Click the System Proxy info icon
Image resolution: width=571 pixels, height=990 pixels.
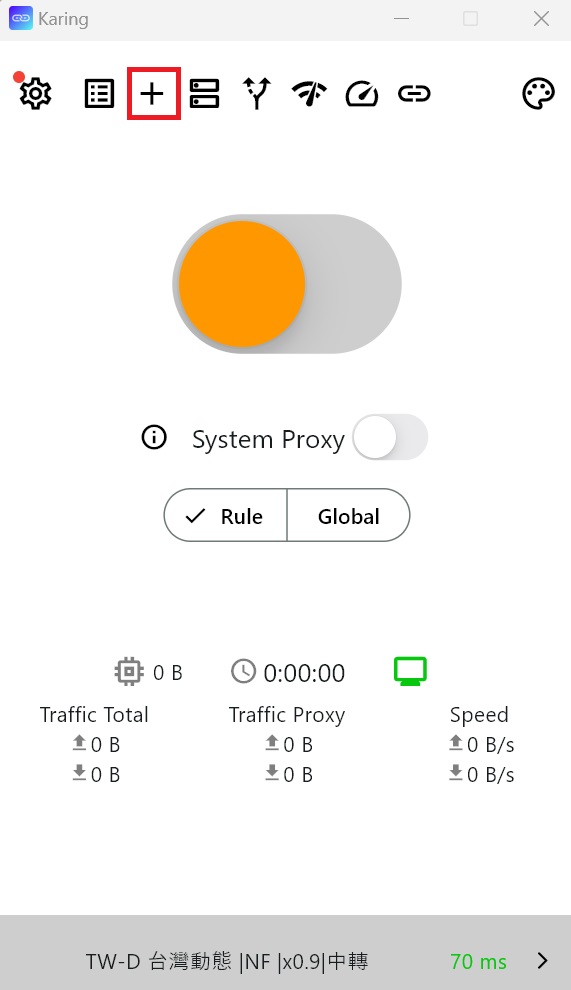pos(154,437)
